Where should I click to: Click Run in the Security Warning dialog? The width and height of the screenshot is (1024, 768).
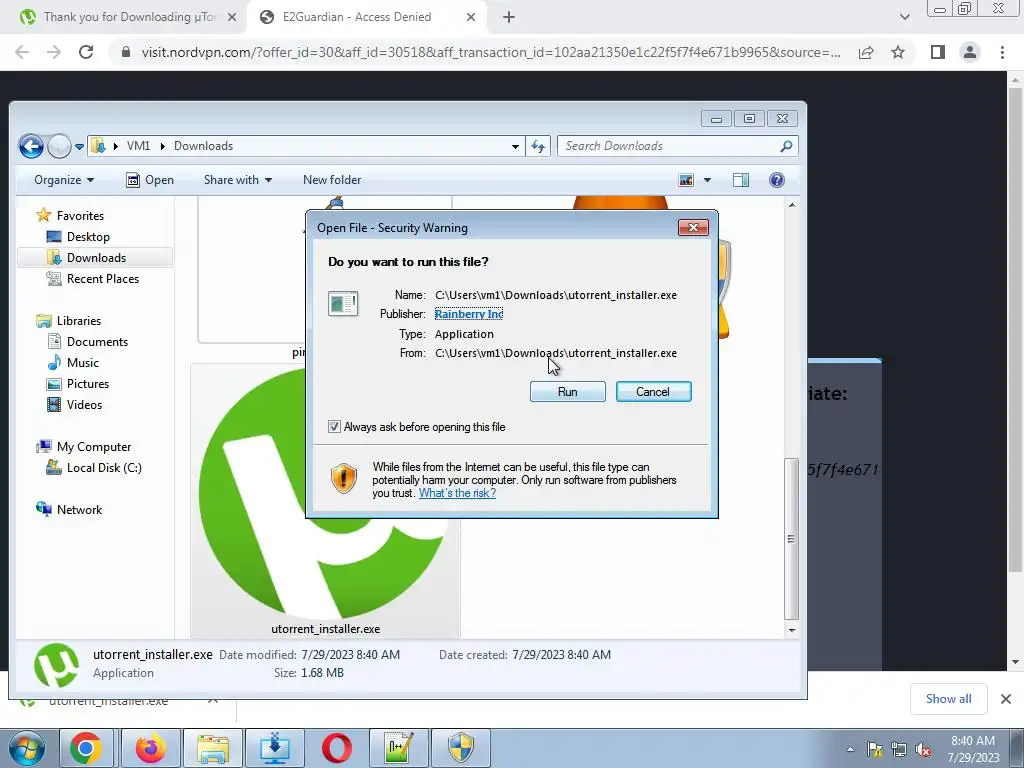pos(568,392)
